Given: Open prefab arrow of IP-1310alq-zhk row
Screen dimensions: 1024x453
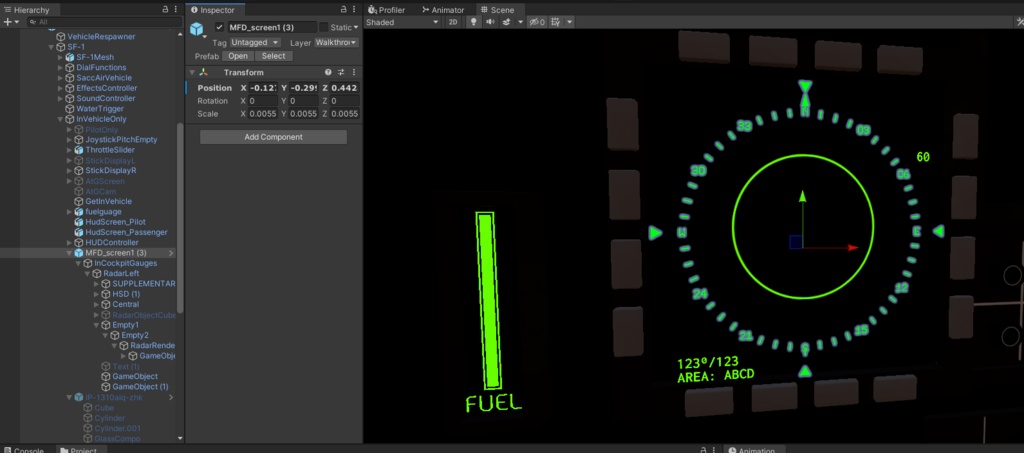Looking at the screenshot, I should pos(171,398).
